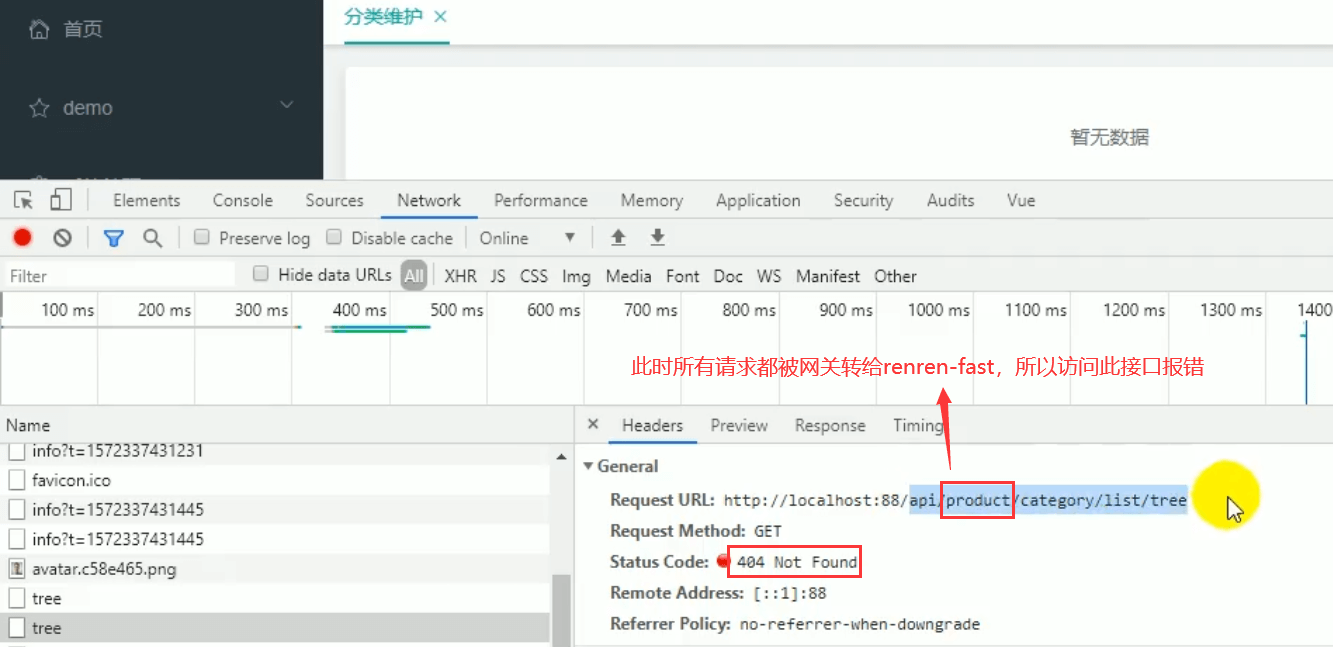This screenshot has height=647, width=1333.
Task: Switch to the Preview detail tab
Action: point(739,425)
